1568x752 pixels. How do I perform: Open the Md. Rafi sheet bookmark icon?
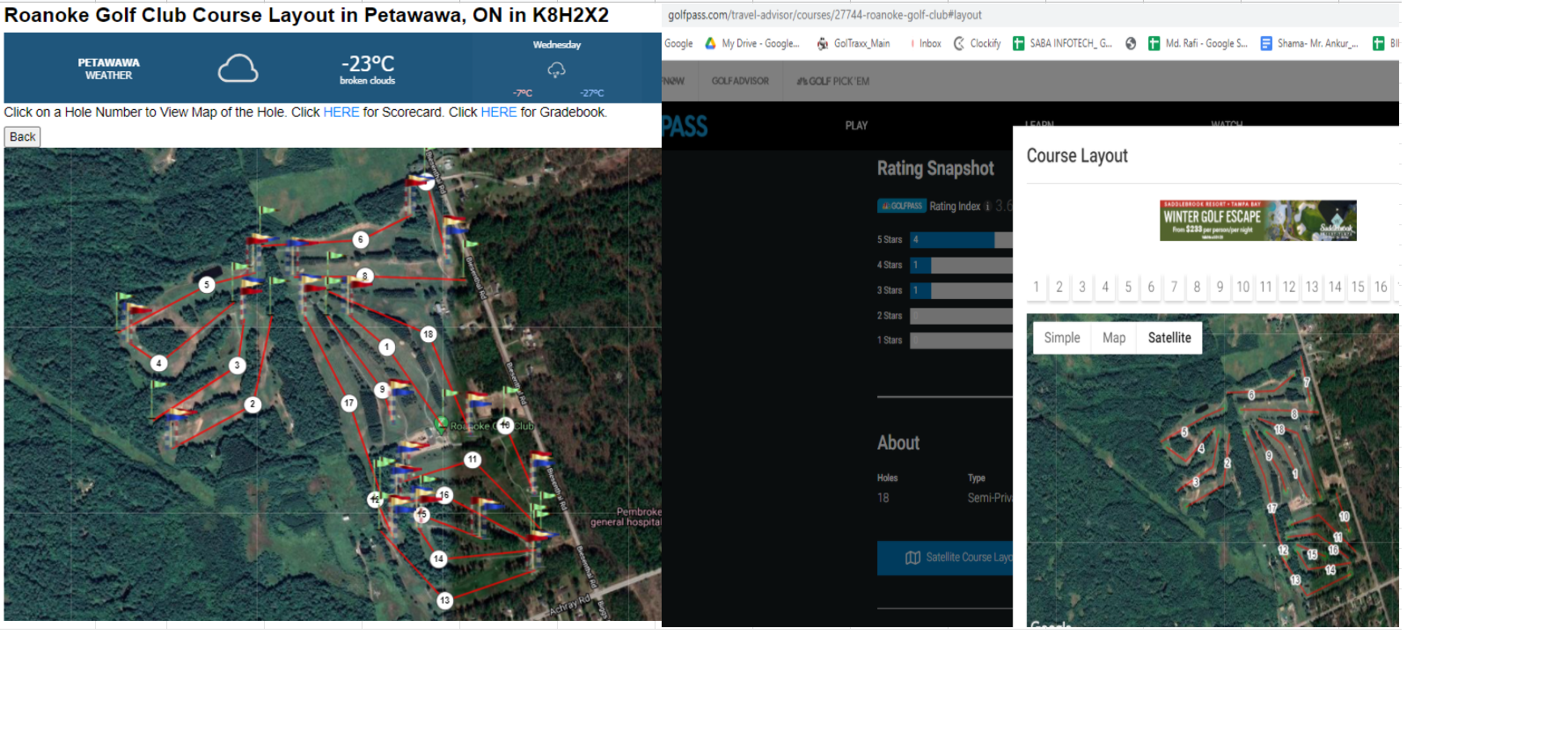click(1154, 43)
